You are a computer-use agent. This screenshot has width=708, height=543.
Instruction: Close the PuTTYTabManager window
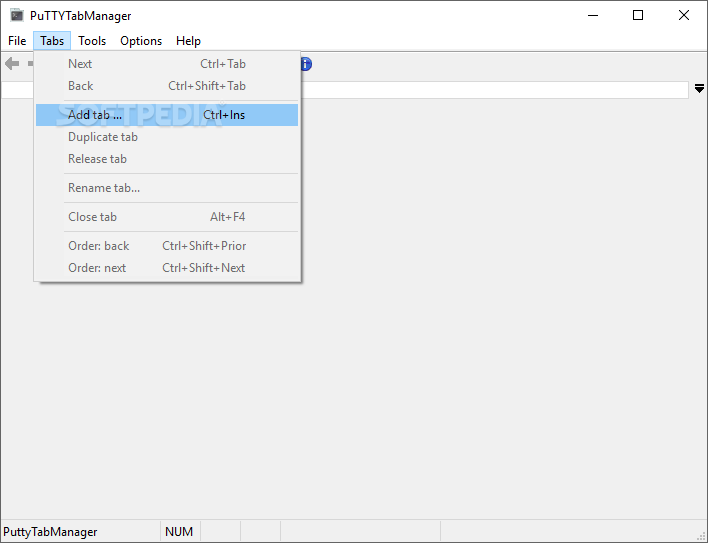click(x=684, y=15)
